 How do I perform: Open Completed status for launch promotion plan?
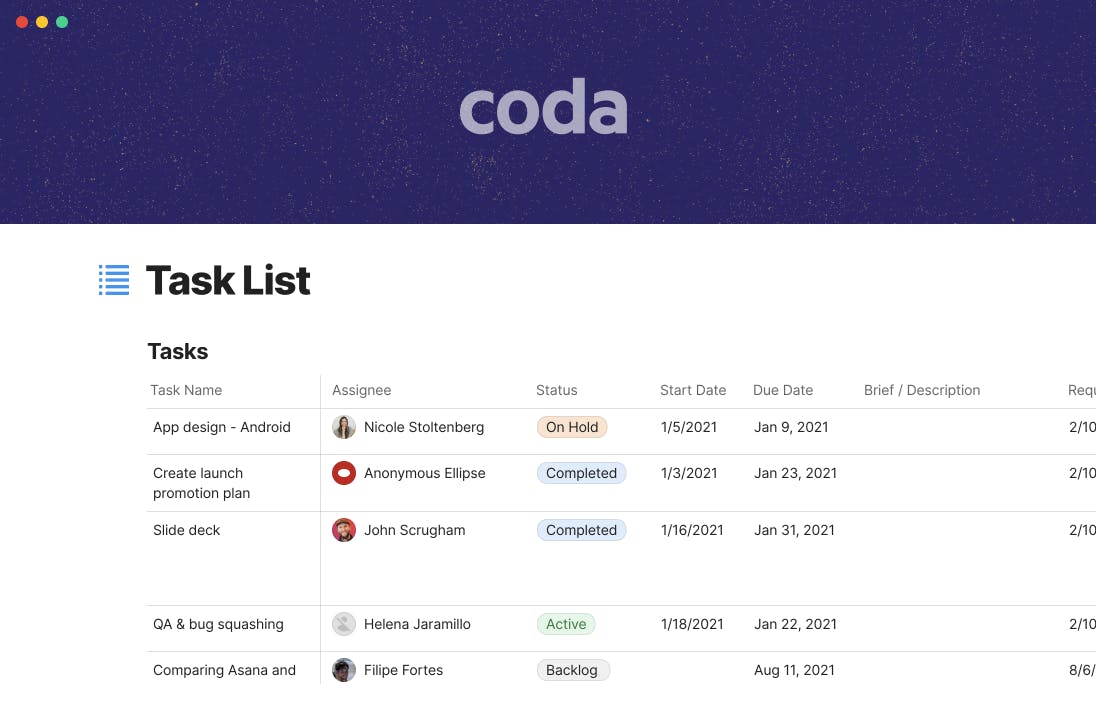click(581, 473)
